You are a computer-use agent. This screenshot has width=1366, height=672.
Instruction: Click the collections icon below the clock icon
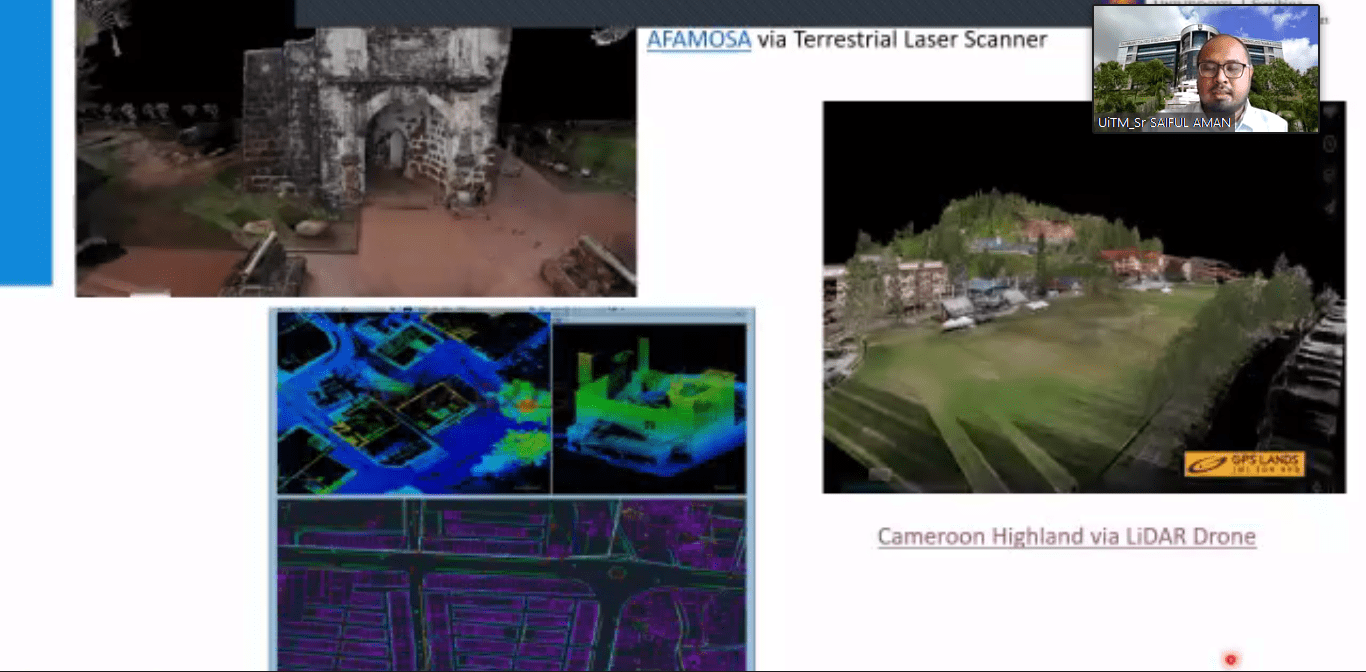pos(1331,176)
